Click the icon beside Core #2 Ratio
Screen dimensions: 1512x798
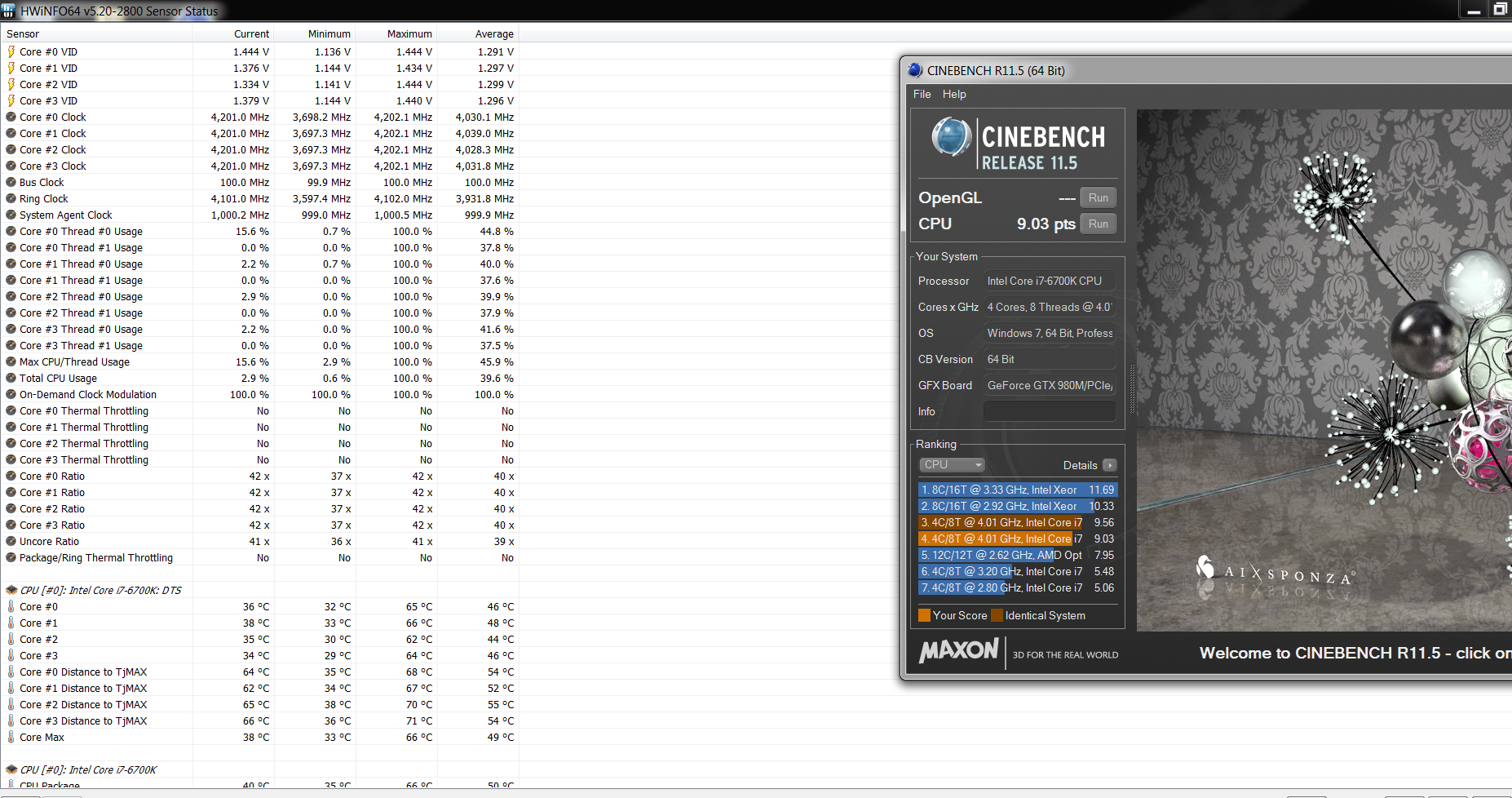11,508
